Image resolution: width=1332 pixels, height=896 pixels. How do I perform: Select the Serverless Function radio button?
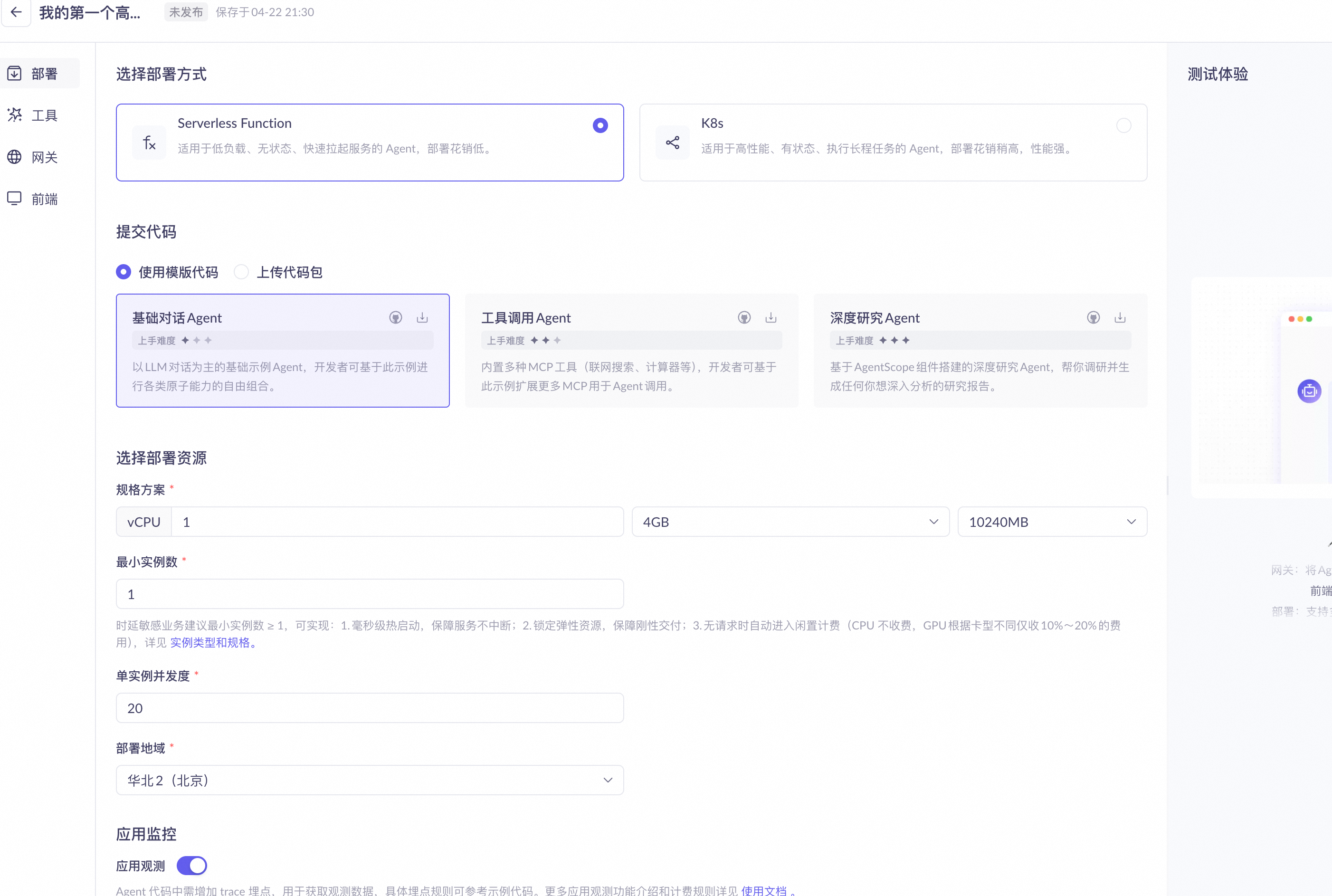(x=600, y=125)
